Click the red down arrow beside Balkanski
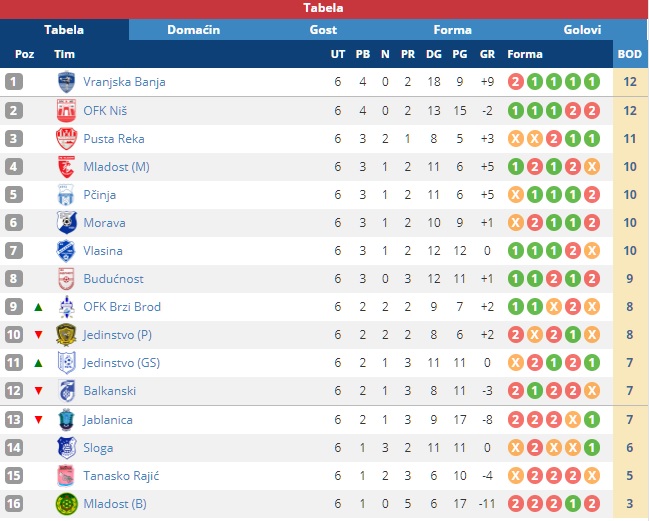The image size is (649, 521). 38,391
